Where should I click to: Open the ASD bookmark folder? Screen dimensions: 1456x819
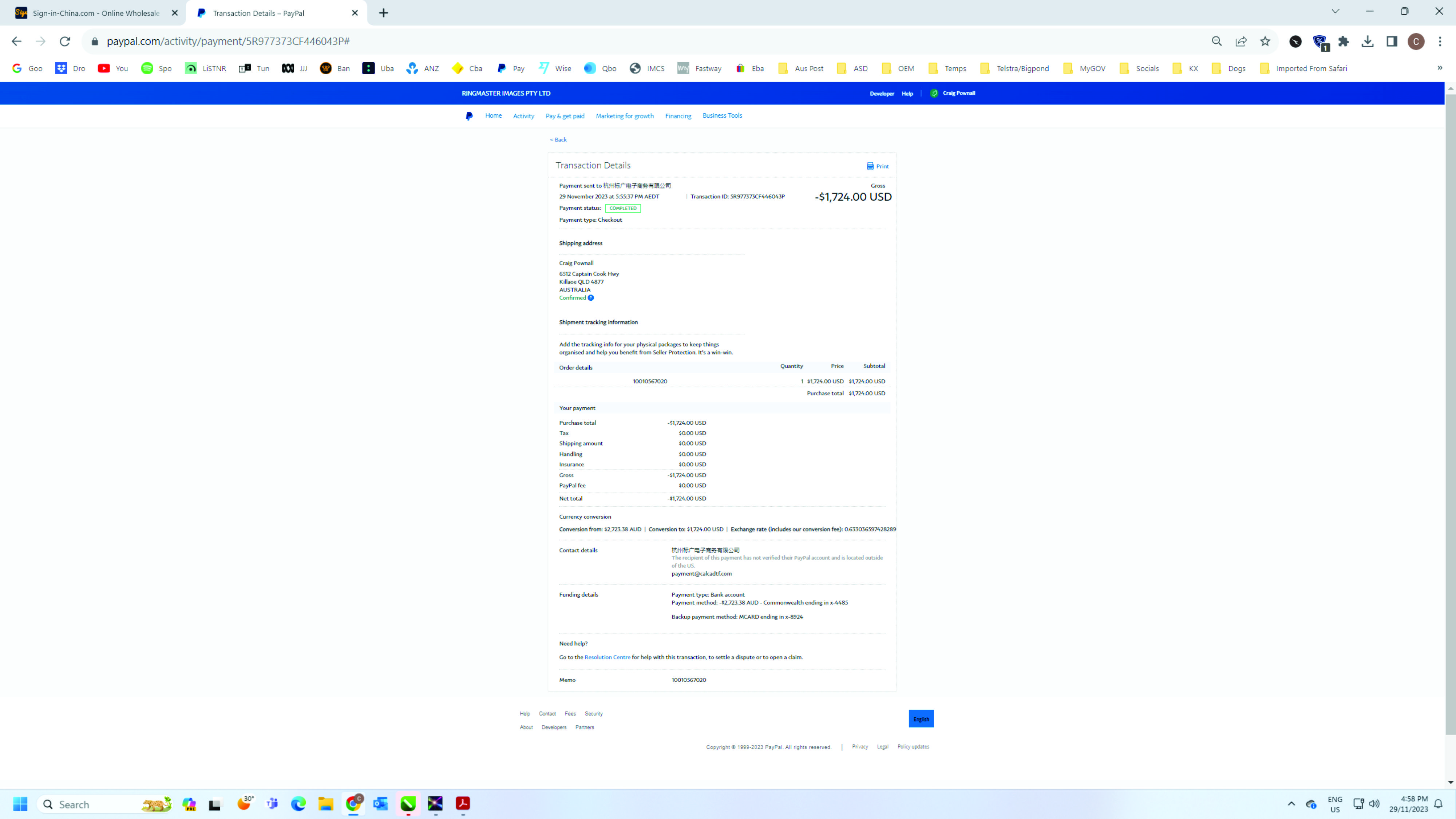(852, 68)
